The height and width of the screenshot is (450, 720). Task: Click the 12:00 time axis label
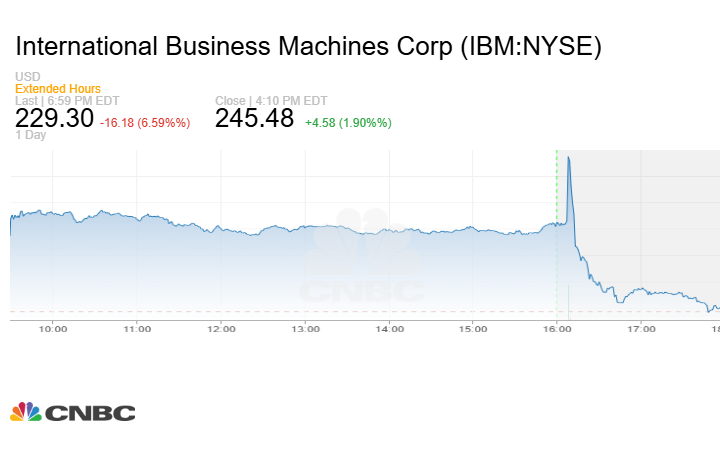(x=222, y=328)
